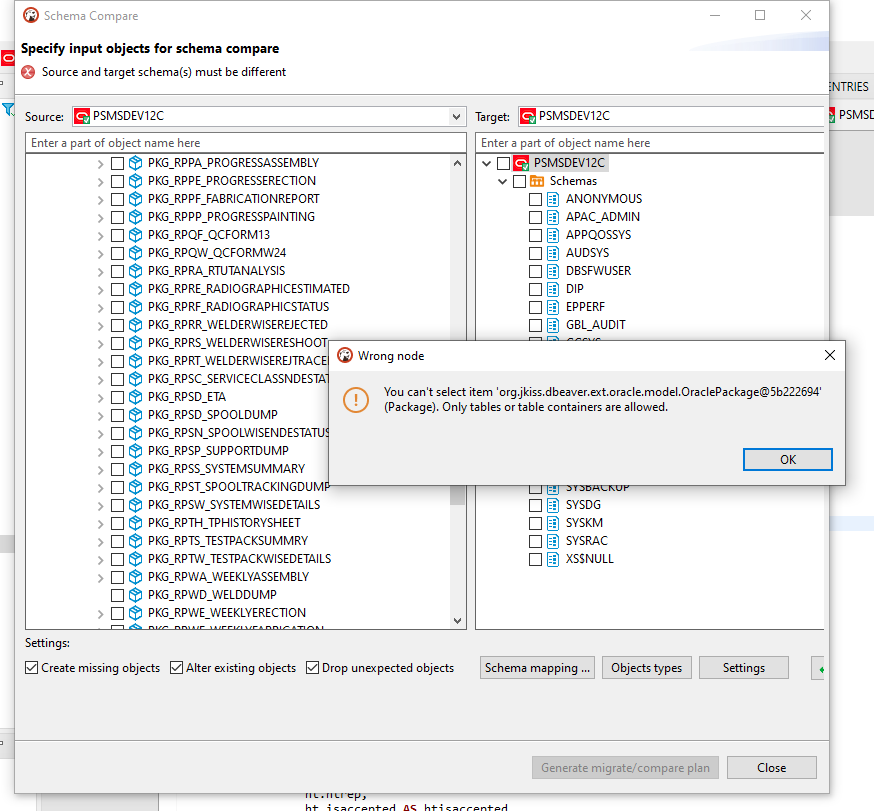Viewport: 874px width, 811px height.
Task: Expand the PKG_RPRA_RTUTANALYSIS tree node
Action: tap(101, 270)
